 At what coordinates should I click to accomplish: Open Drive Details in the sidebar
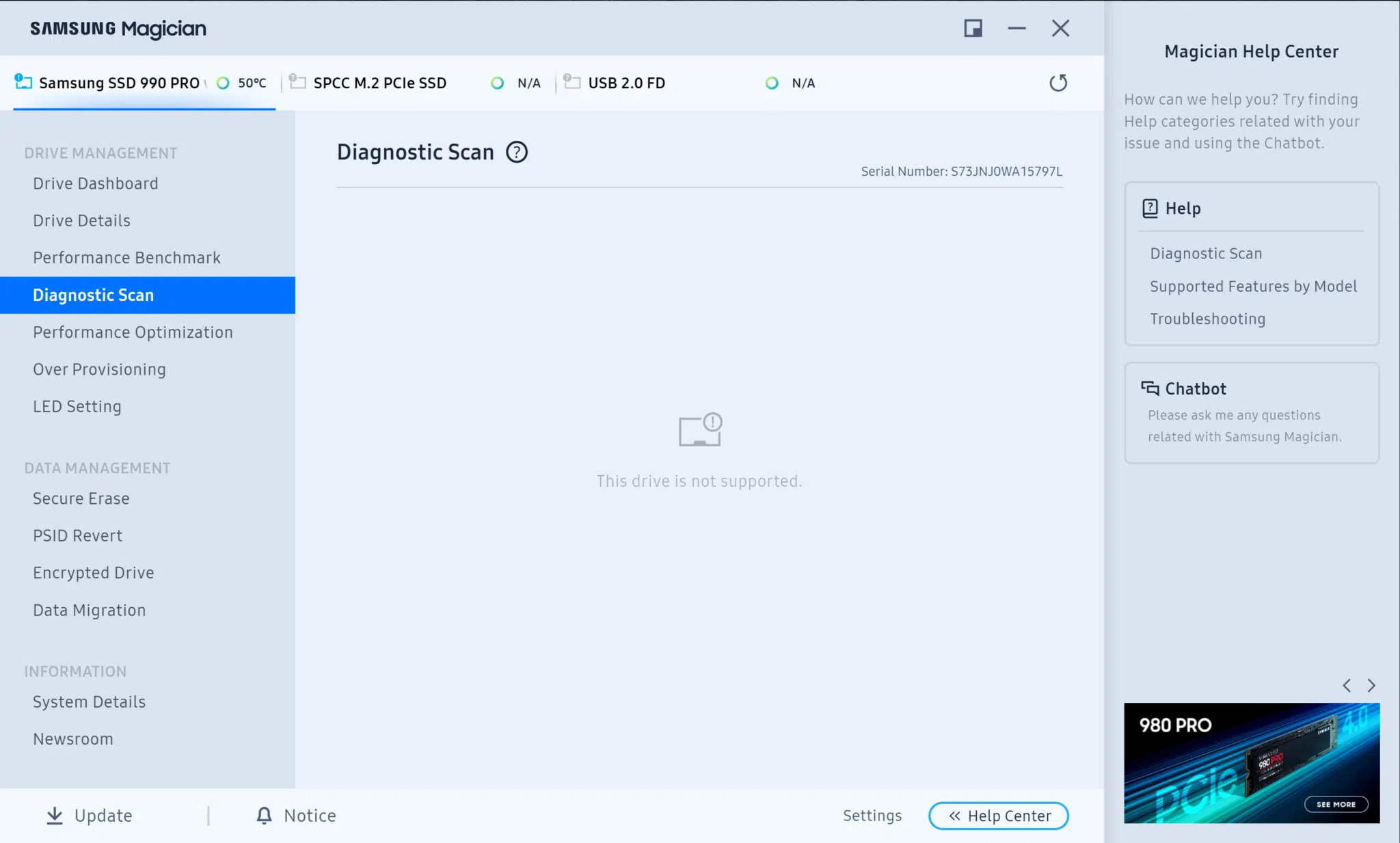(x=148, y=220)
